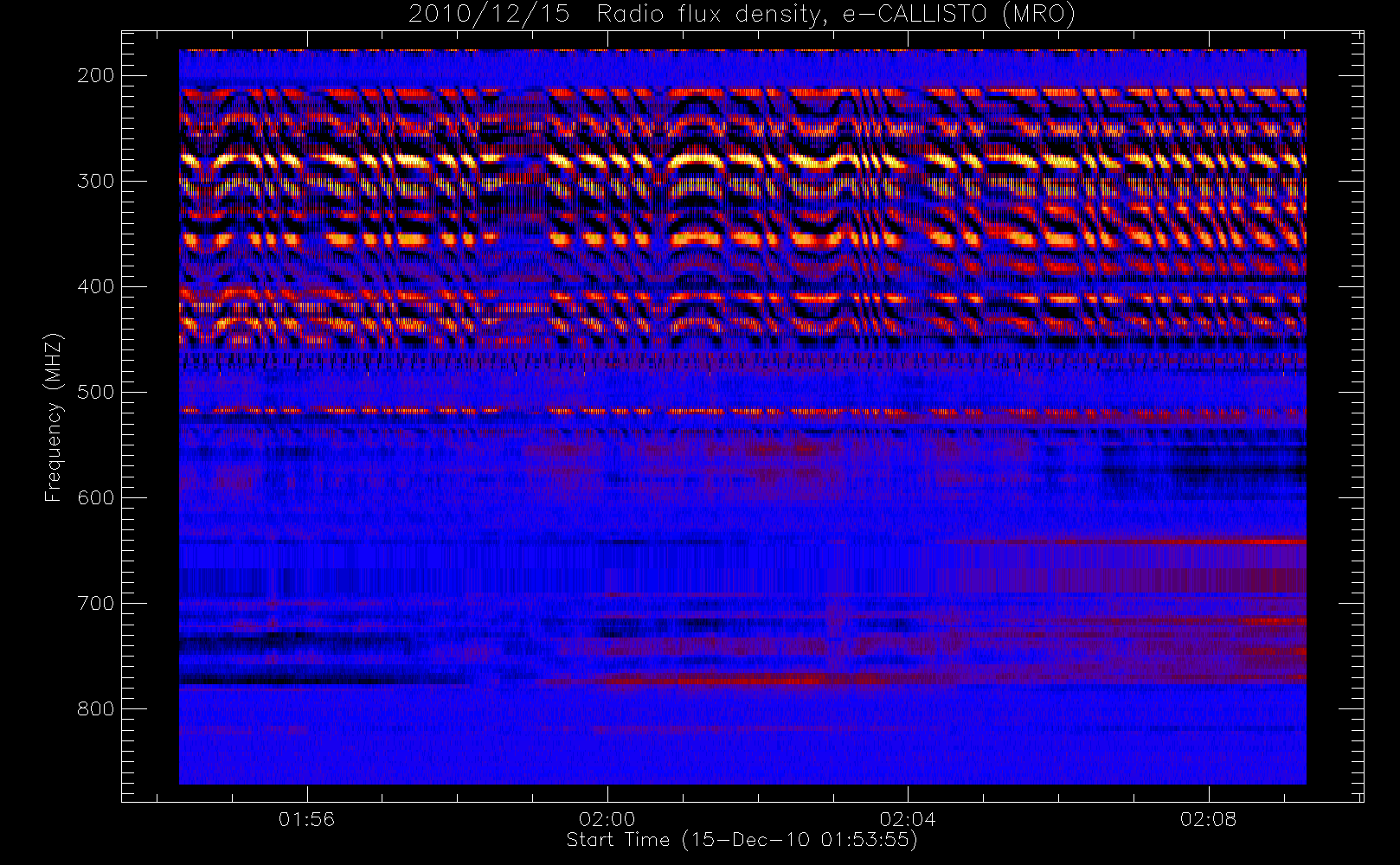Image resolution: width=1400 pixels, height=865 pixels.
Task: Click the 02:00 time tick label
Action: tap(607, 819)
